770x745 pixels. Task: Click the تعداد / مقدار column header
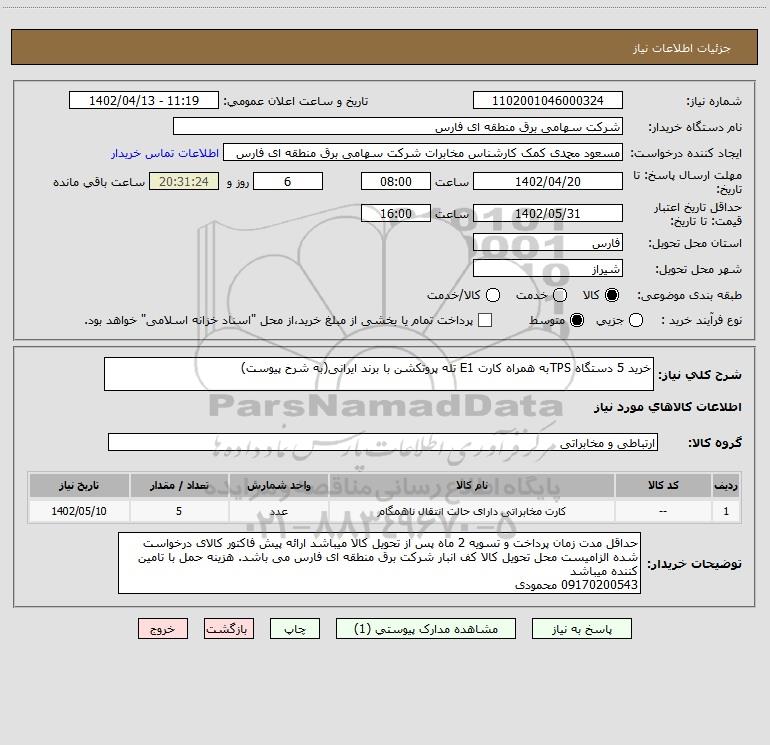click(x=179, y=485)
